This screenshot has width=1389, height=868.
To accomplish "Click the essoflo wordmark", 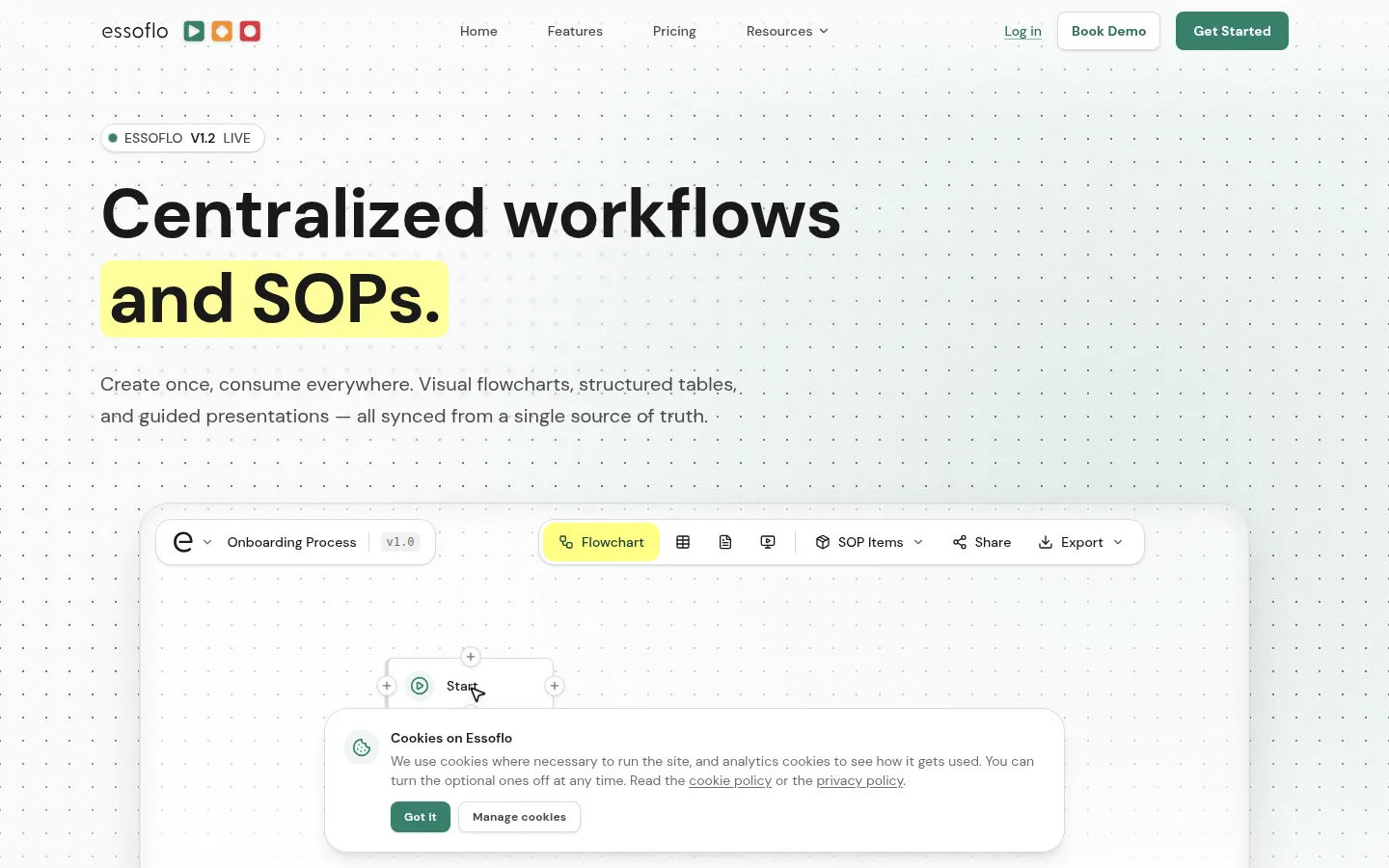I will [135, 31].
